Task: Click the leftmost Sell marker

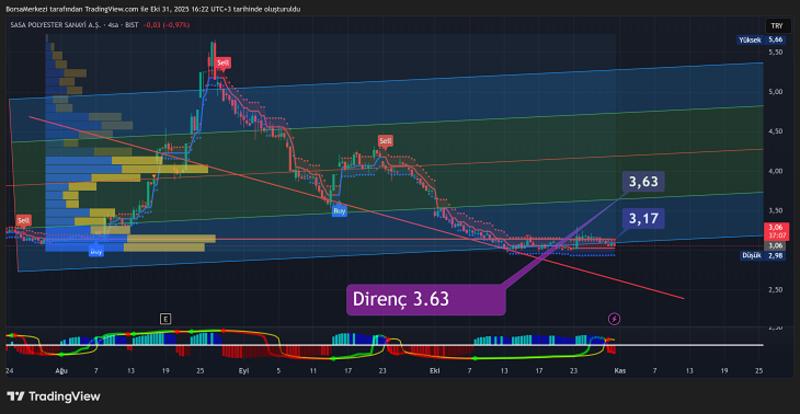Action: (23, 219)
